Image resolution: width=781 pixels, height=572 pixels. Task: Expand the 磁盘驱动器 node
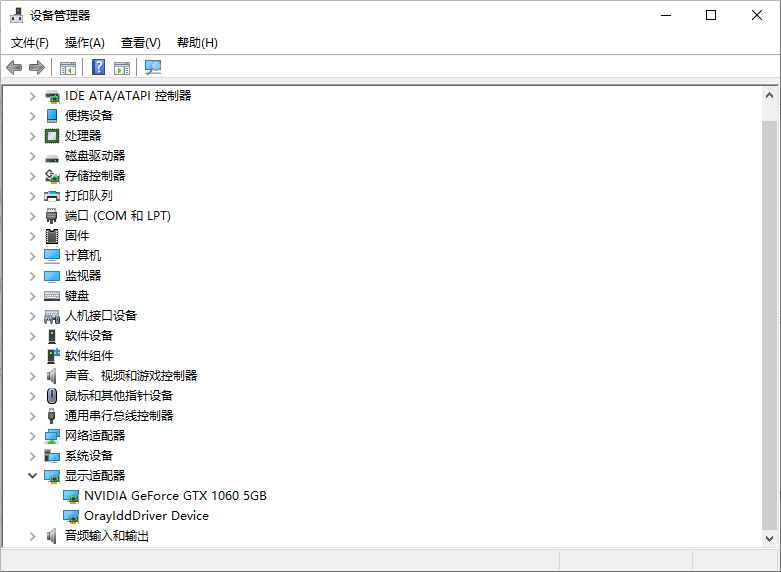[32, 156]
